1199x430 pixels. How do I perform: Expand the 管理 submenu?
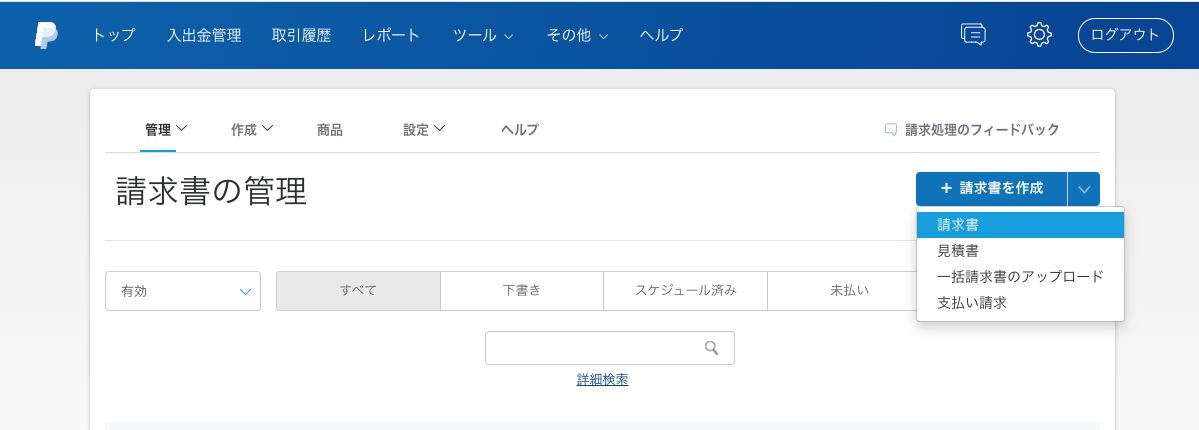tap(166, 129)
